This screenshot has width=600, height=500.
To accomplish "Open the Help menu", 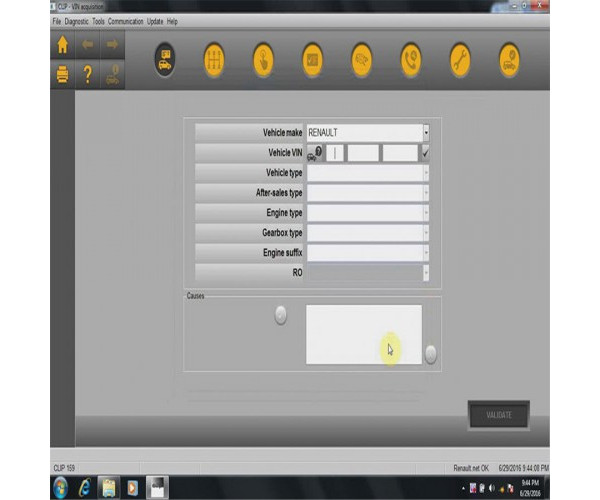I will click(172, 21).
